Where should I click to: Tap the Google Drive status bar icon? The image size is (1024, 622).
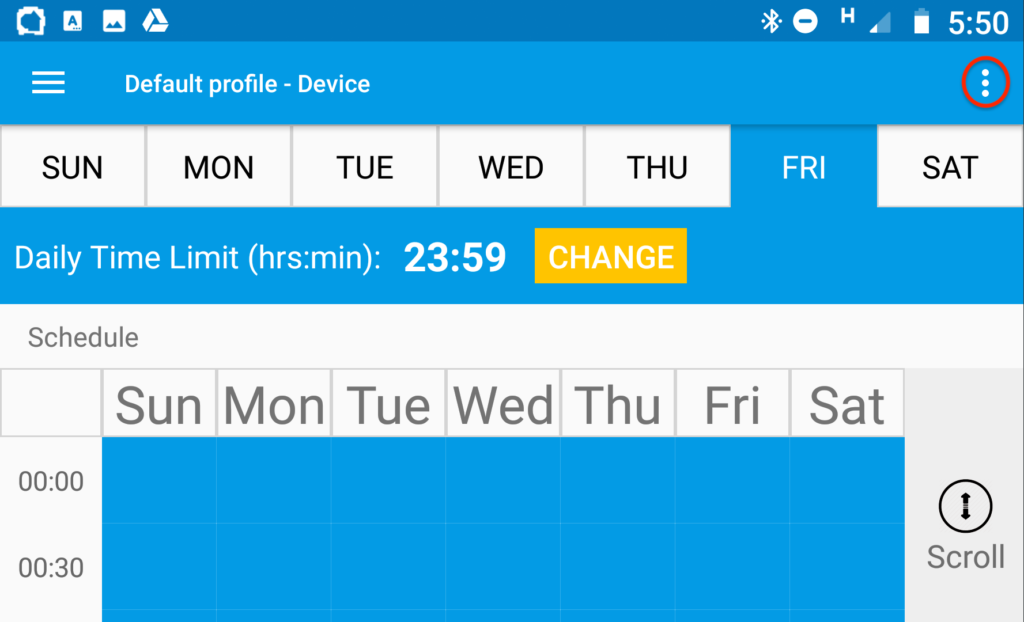pyautogui.click(x=155, y=21)
